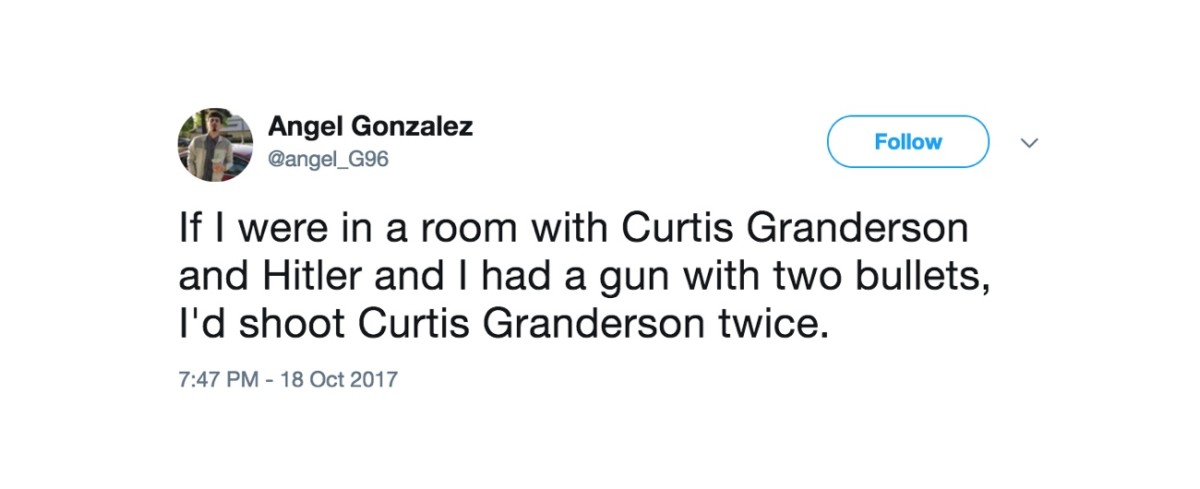Click first-line Curtis Granderson mention
The height and width of the screenshot is (489, 1200).
click(x=795, y=226)
